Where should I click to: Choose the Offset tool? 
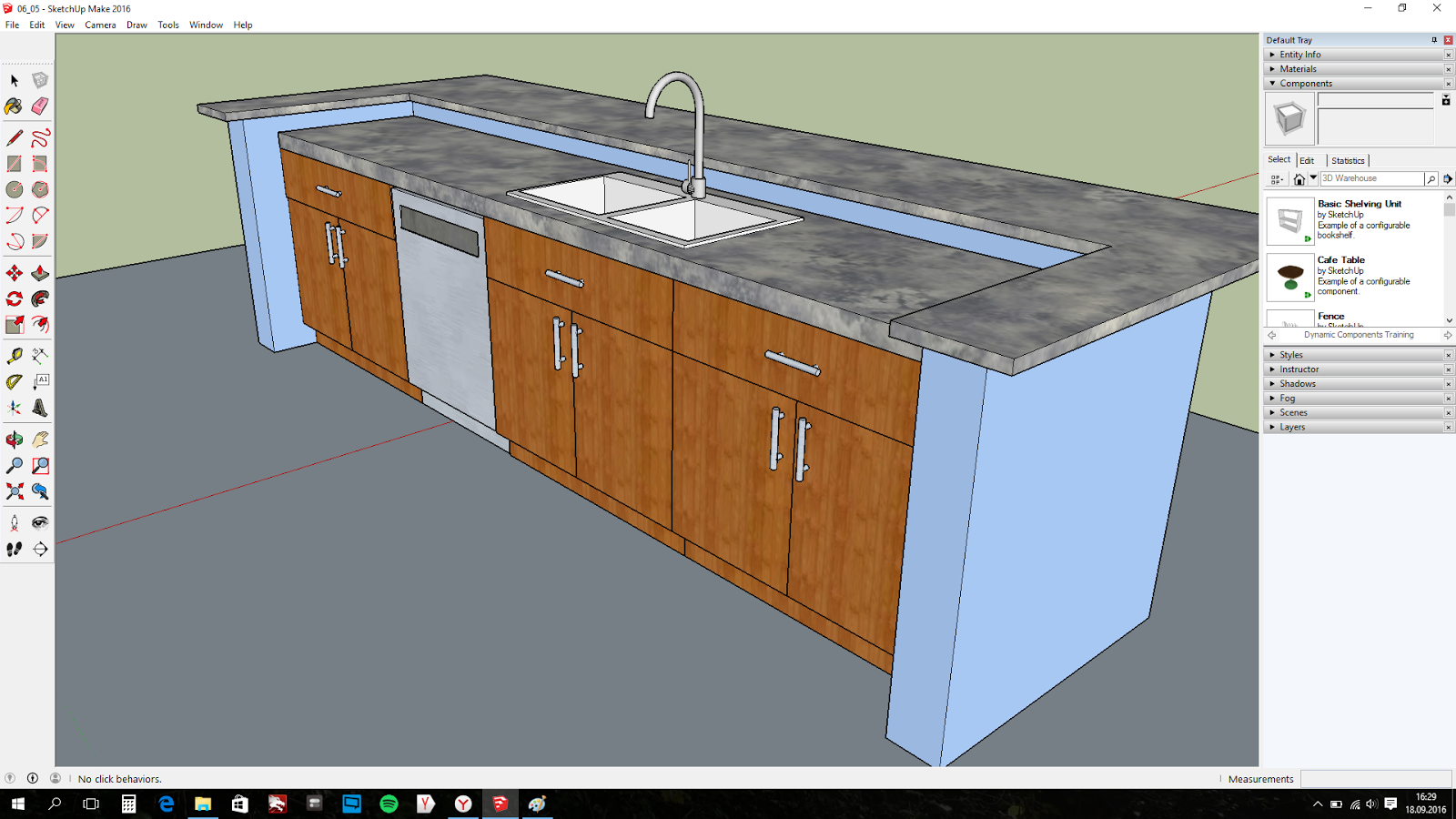click(x=40, y=324)
